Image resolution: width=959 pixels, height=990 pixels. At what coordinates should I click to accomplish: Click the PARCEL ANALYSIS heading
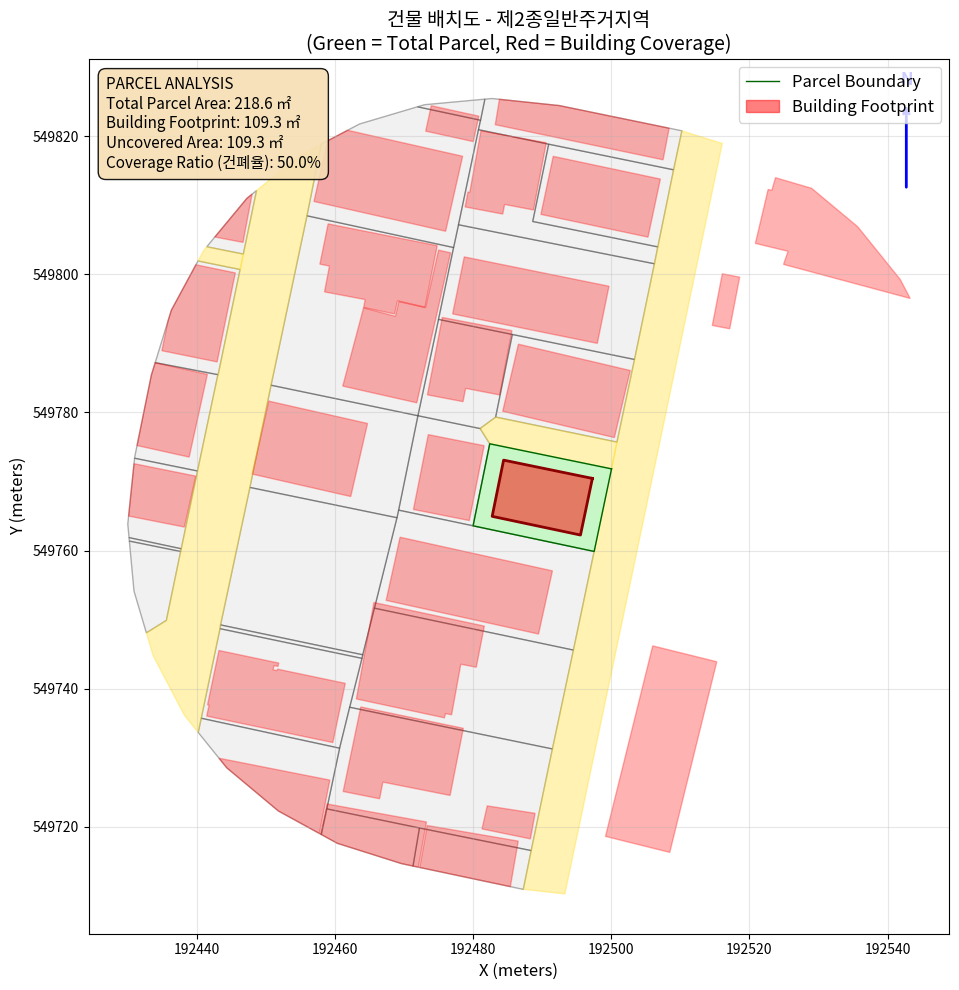169,83
